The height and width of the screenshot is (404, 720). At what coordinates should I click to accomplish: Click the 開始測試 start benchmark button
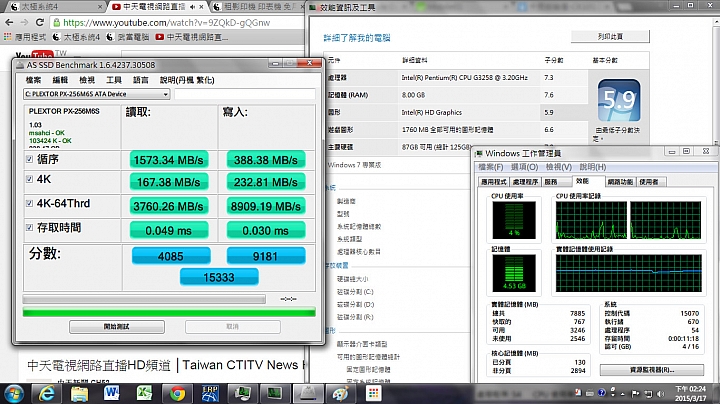(x=117, y=326)
